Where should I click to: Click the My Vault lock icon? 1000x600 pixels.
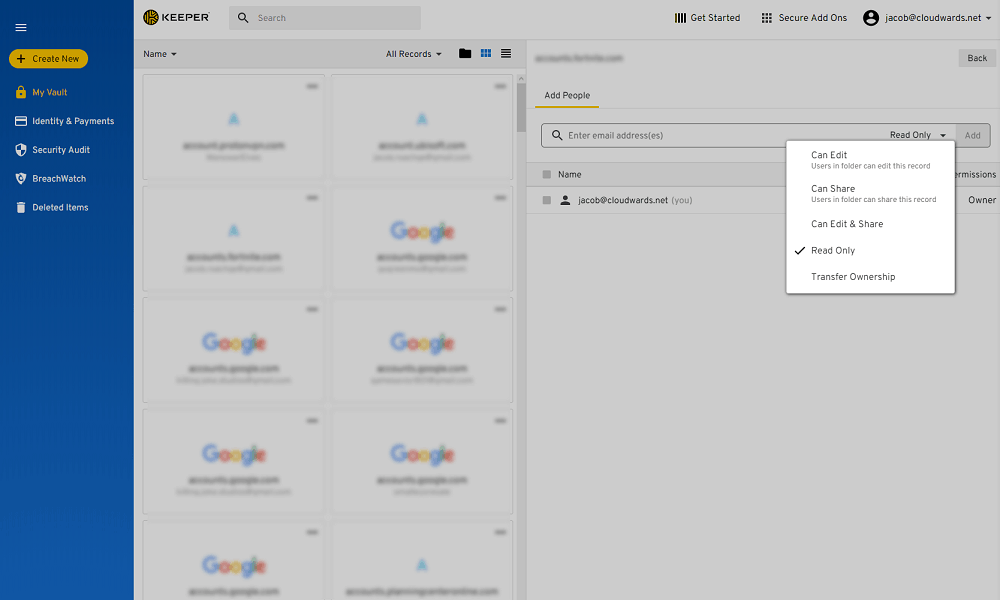tap(20, 92)
